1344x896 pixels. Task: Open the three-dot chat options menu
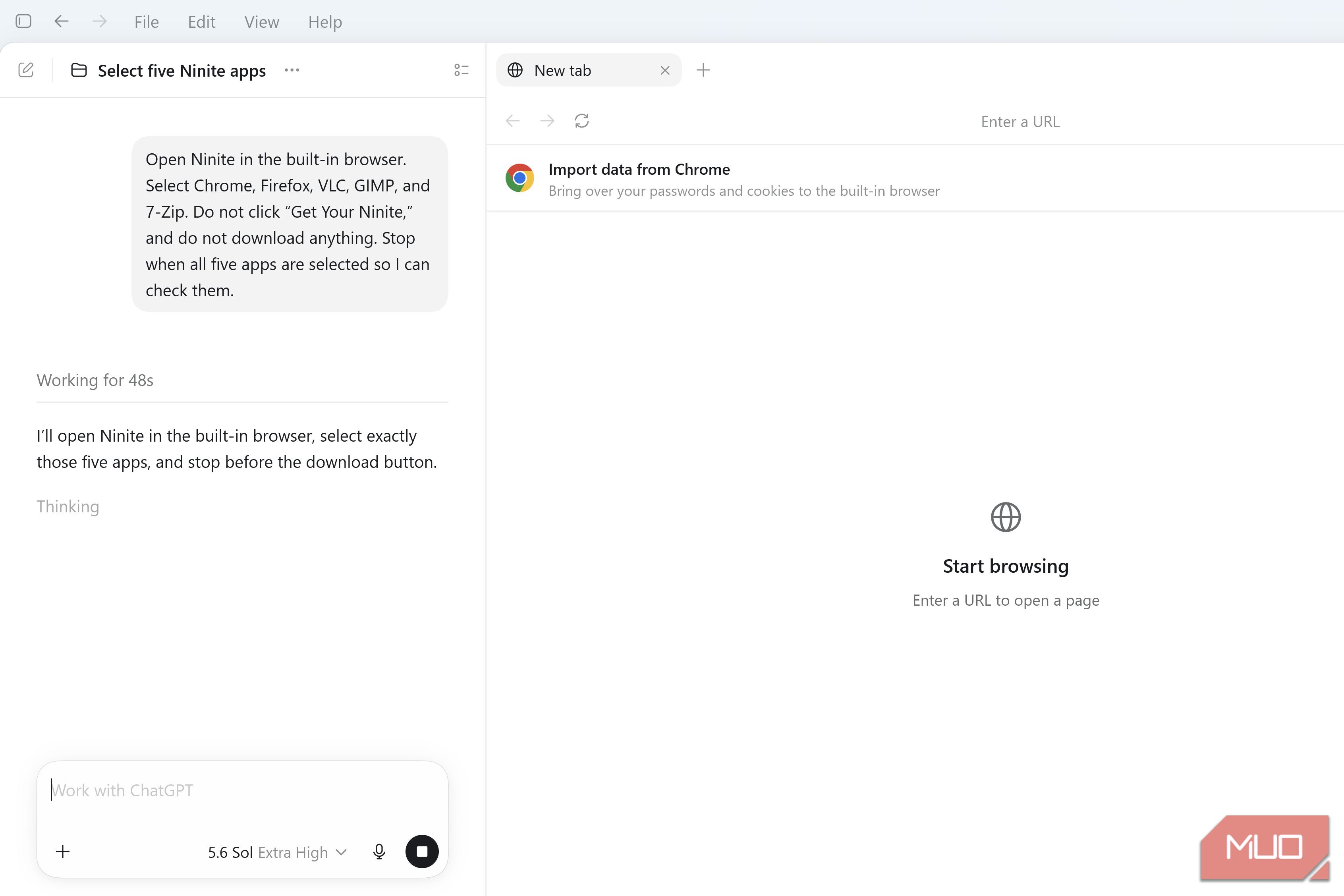[292, 70]
